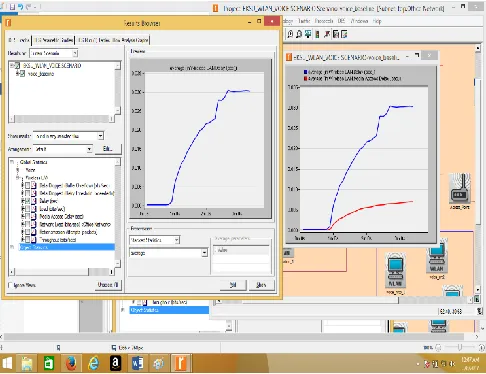Click the Edit button beside Arrangement
The image size is (486, 374).
tap(107, 149)
